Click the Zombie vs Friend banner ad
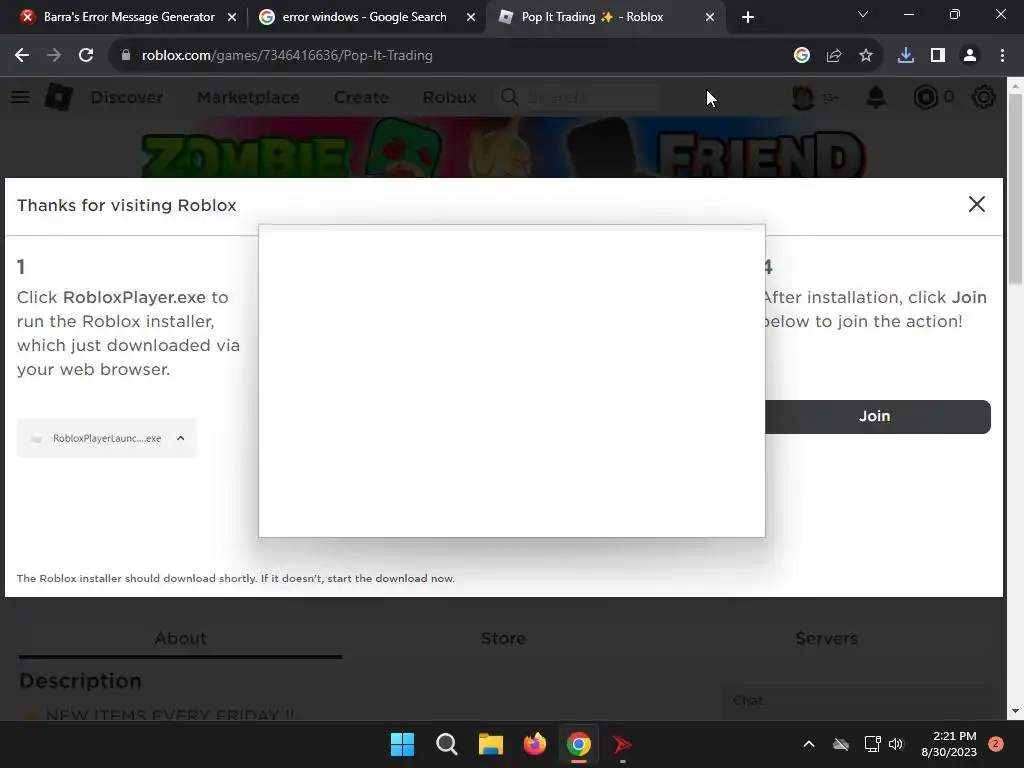 (x=504, y=148)
